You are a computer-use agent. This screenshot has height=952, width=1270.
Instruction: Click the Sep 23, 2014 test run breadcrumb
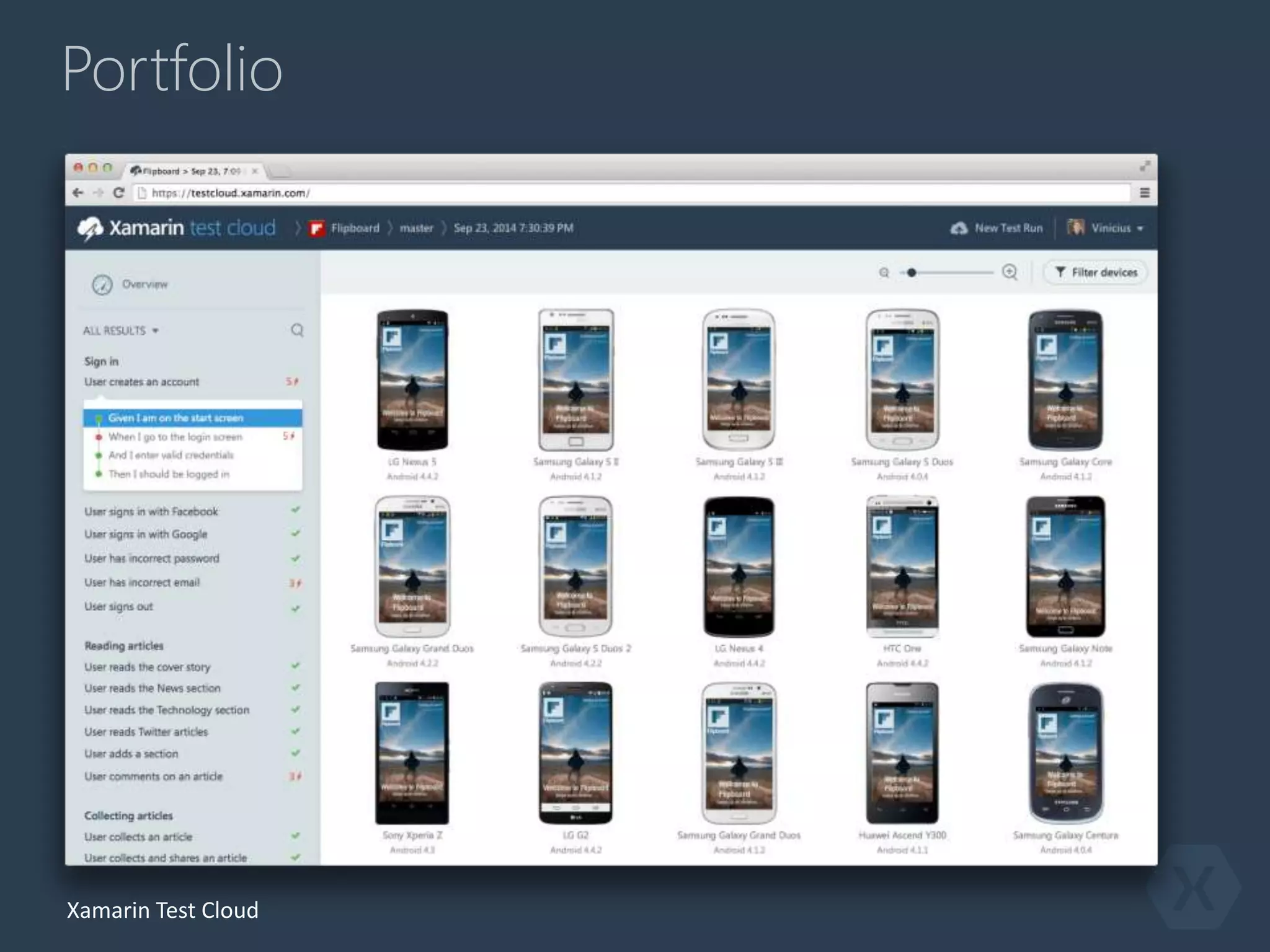coord(513,228)
